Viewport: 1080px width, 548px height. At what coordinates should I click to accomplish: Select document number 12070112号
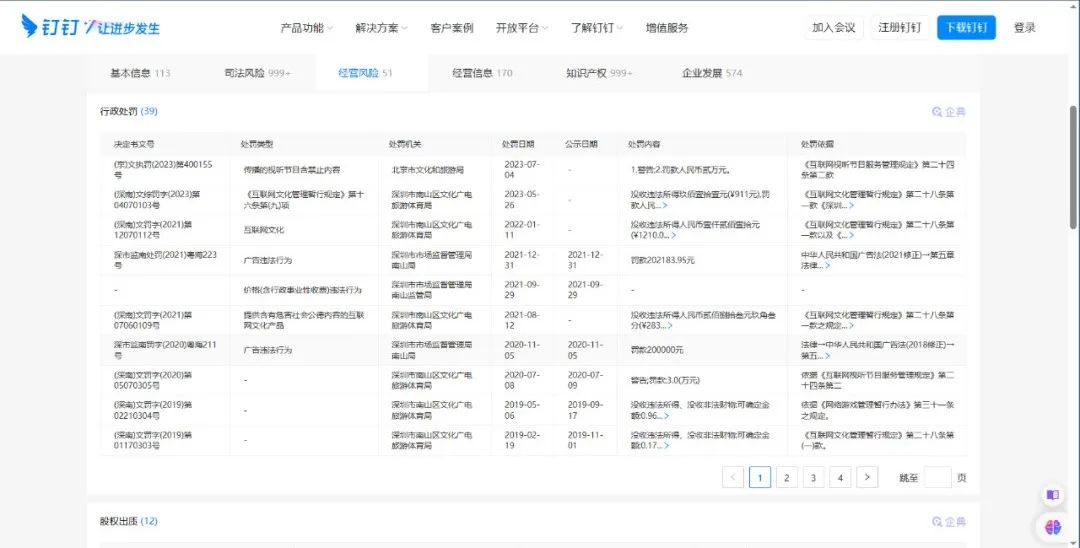[x=153, y=230]
